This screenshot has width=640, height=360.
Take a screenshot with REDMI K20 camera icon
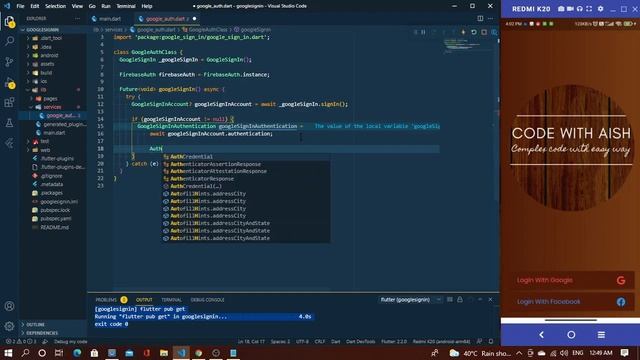[561, 9]
